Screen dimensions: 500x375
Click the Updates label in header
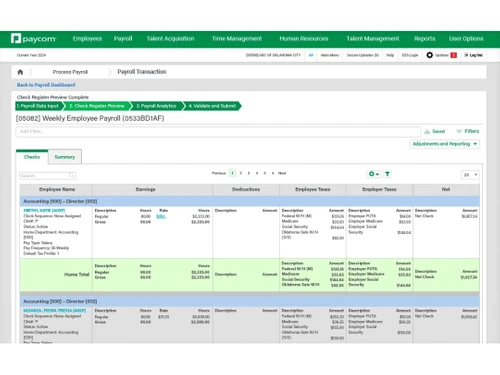coord(442,55)
